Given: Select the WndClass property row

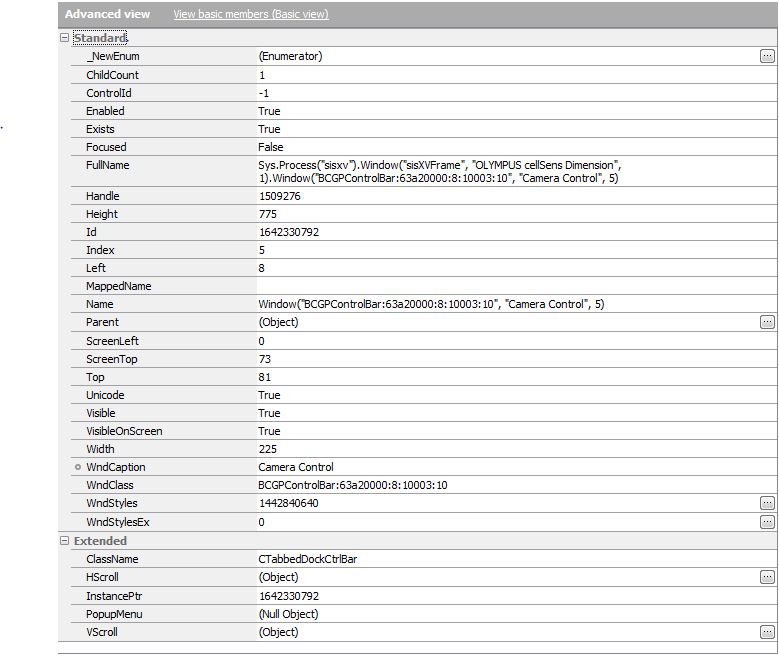Looking at the screenshot, I should click(x=109, y=485).
